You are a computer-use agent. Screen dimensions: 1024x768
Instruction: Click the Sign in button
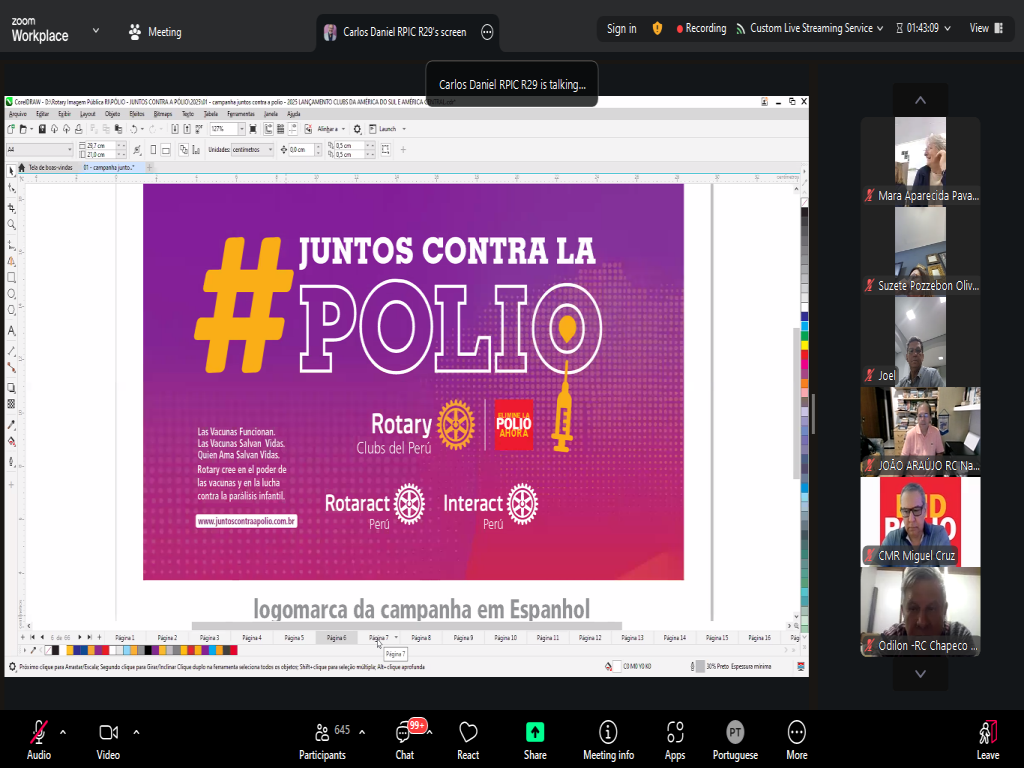(x=621, y=29)
